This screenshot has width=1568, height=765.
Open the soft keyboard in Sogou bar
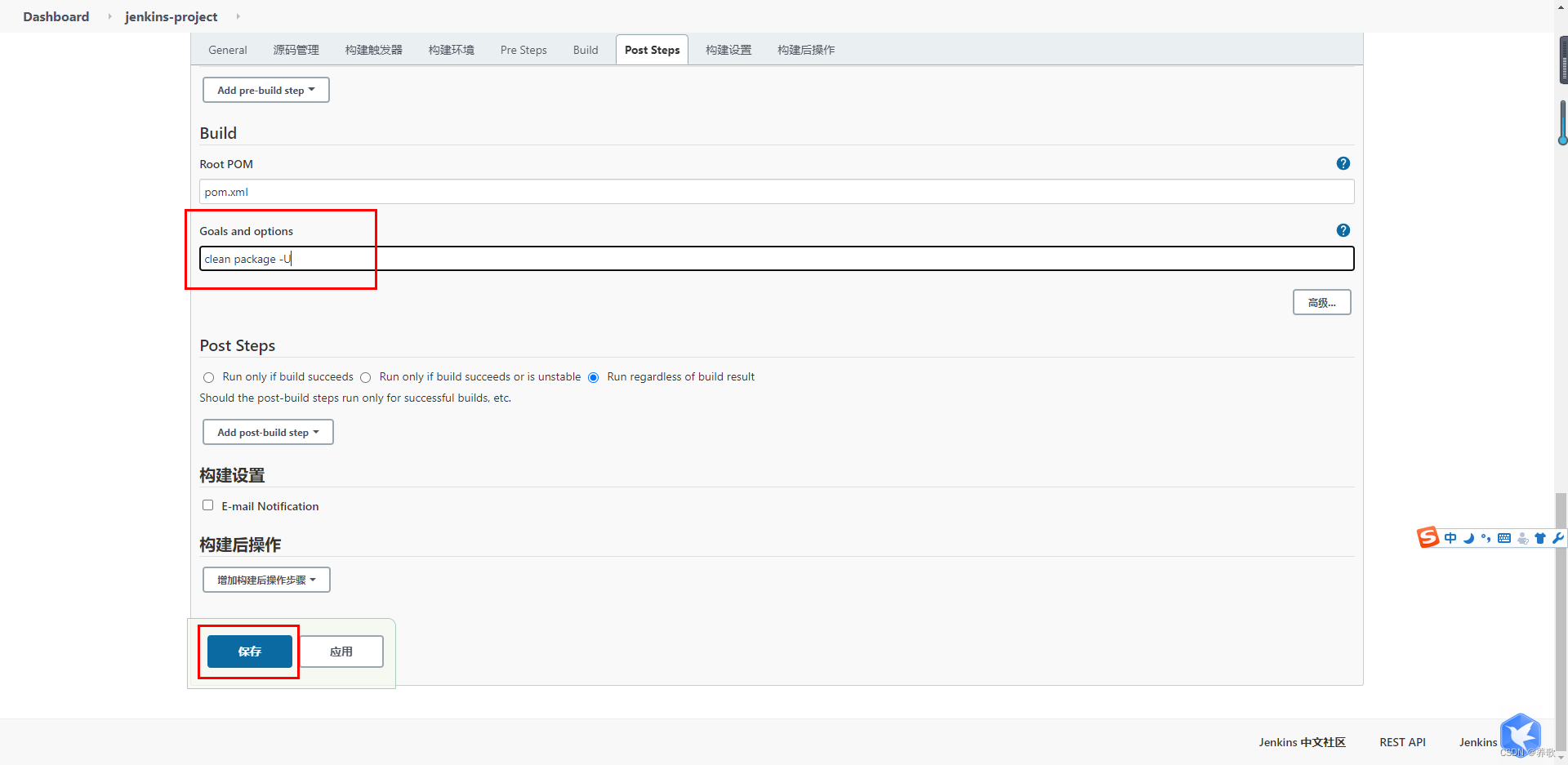pyautogui.click(x=1504, y=538)
